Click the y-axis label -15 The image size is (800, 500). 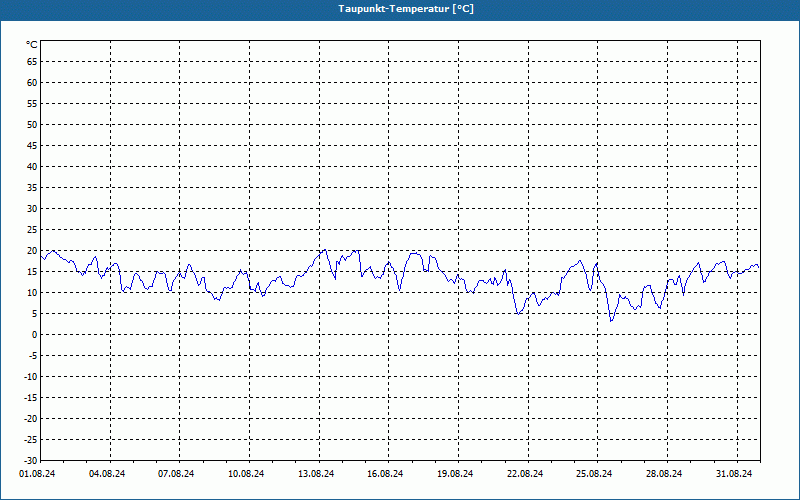pos(31,397)
